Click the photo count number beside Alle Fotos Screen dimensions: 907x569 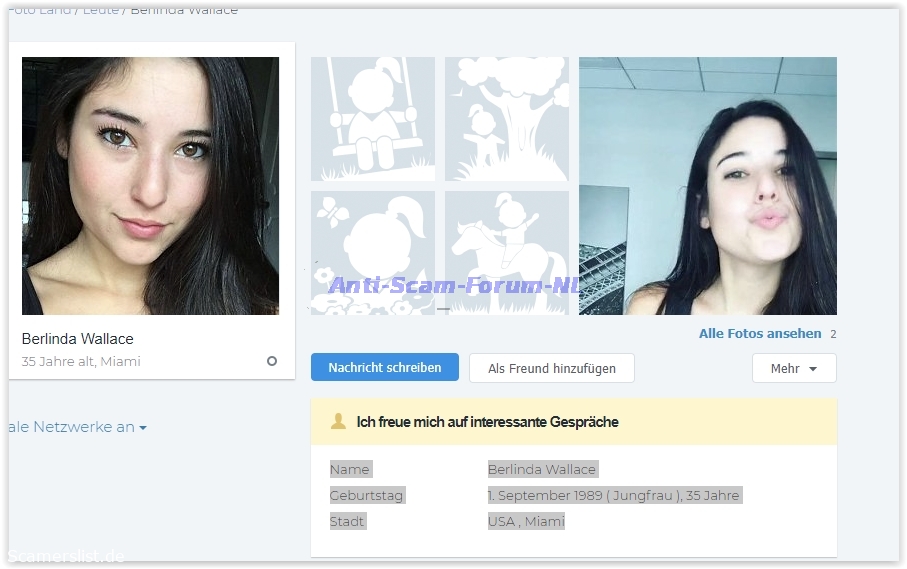coord(833,334)
